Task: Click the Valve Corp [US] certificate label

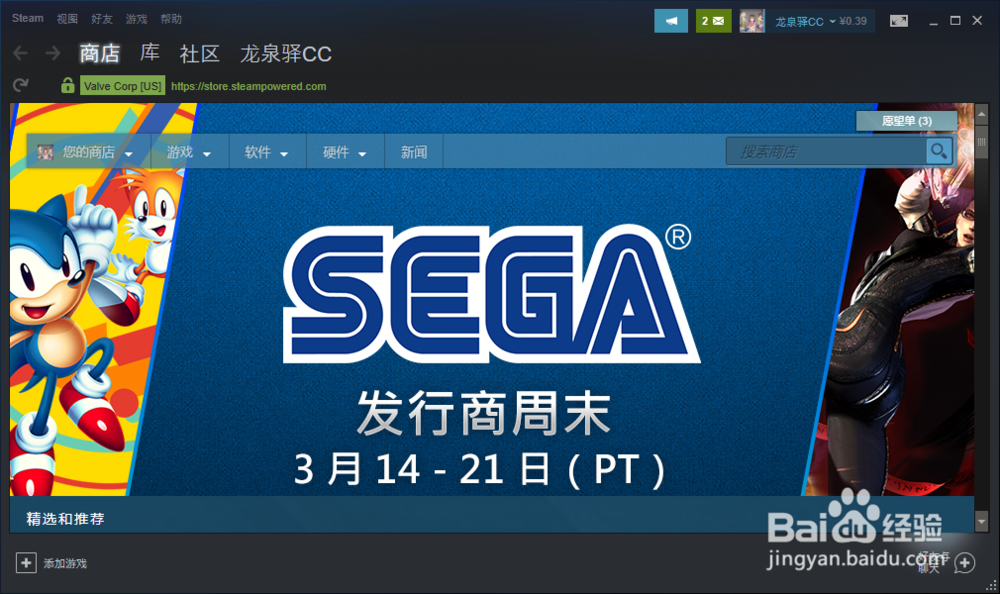Action: click(122, 85)
